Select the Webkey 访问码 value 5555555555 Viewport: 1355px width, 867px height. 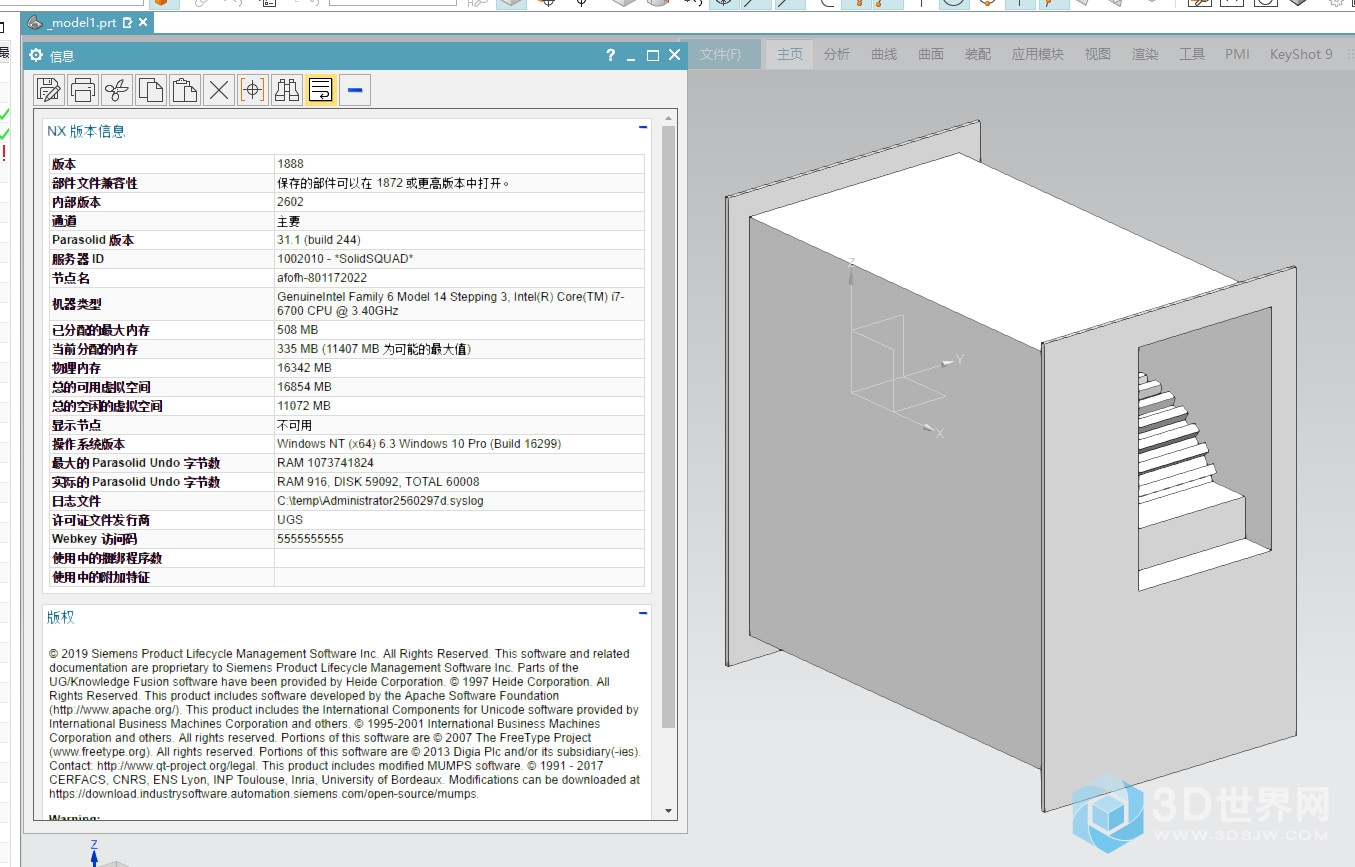310,539
